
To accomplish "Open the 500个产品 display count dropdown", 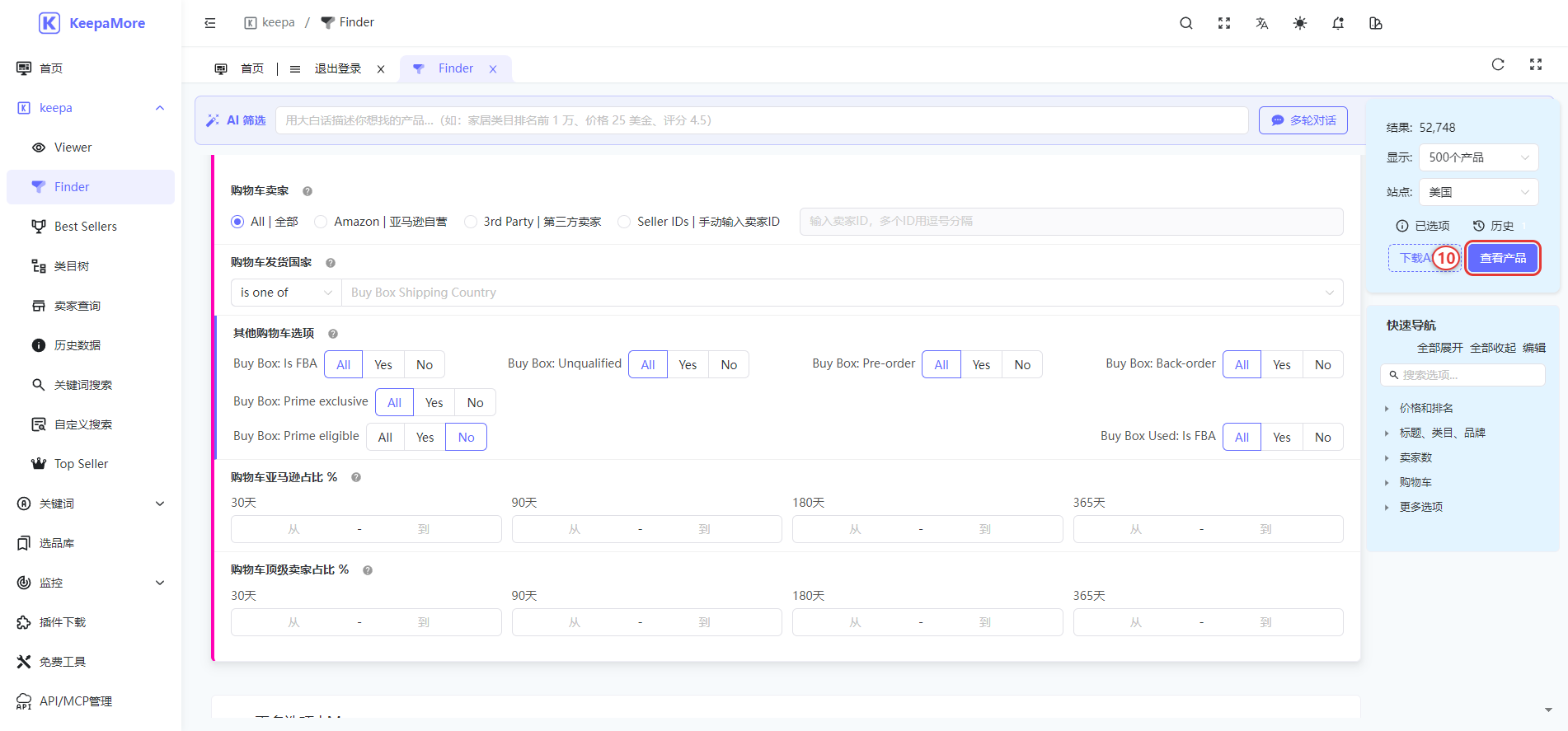I will tap(1479, 157).
